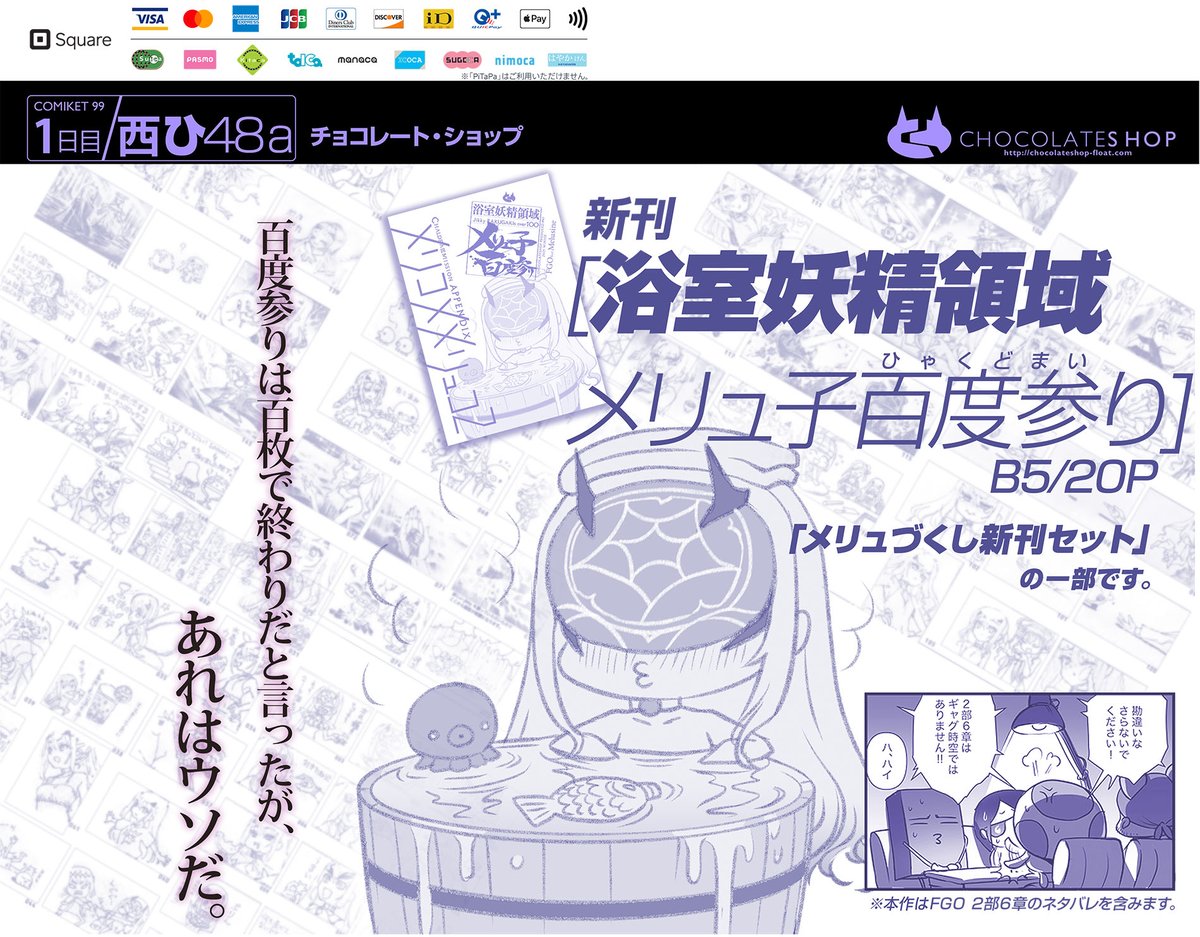
Task: Click the manaca logo
Action: coord(357,60)
